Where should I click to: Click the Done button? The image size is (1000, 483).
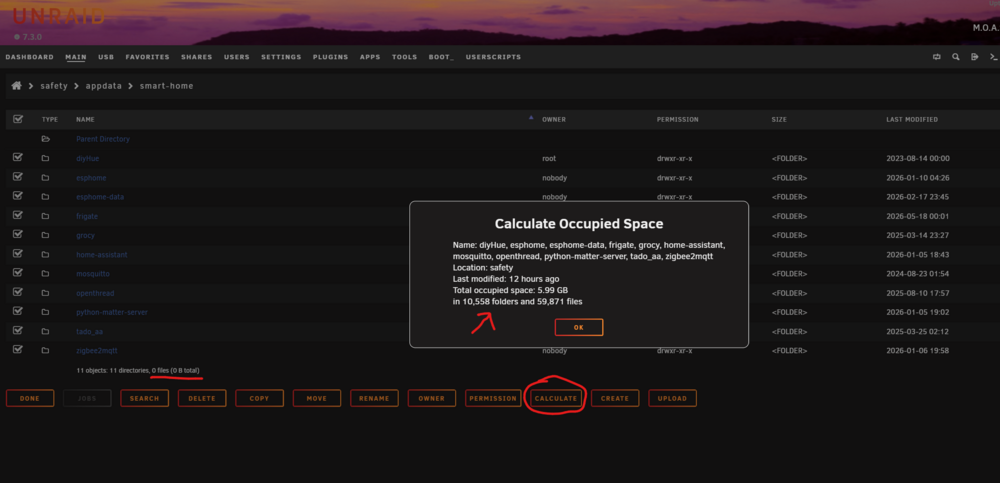coord(29,398)
